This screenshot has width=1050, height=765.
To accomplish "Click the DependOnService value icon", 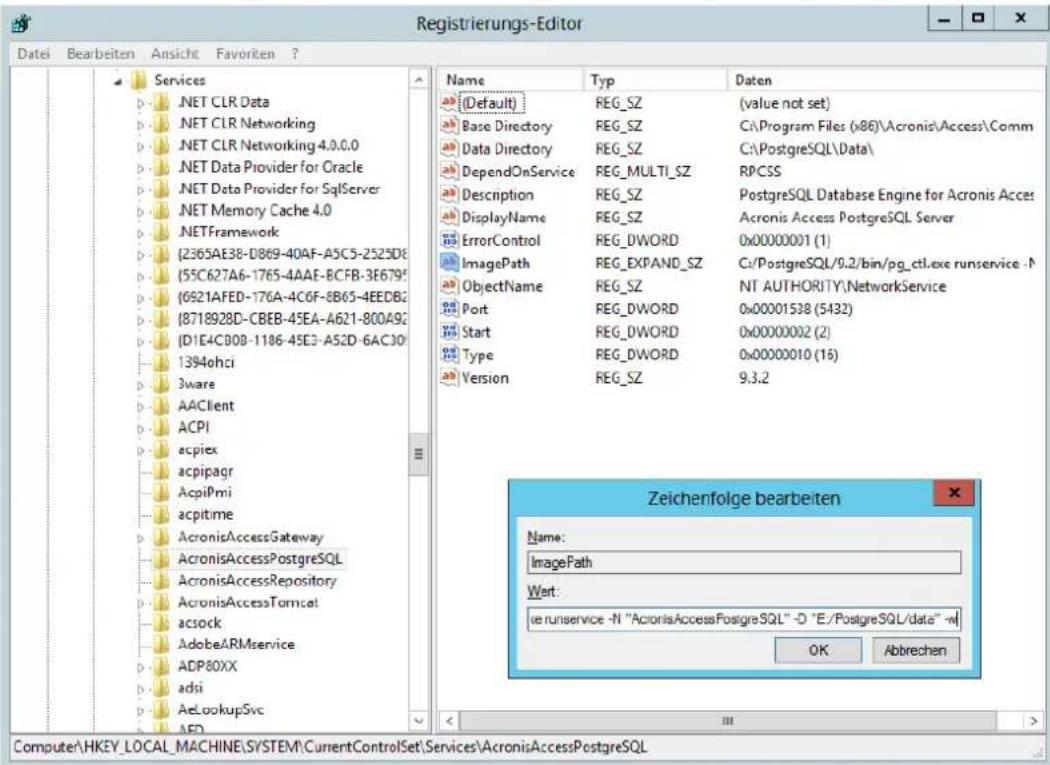I will tap(449, 171).
